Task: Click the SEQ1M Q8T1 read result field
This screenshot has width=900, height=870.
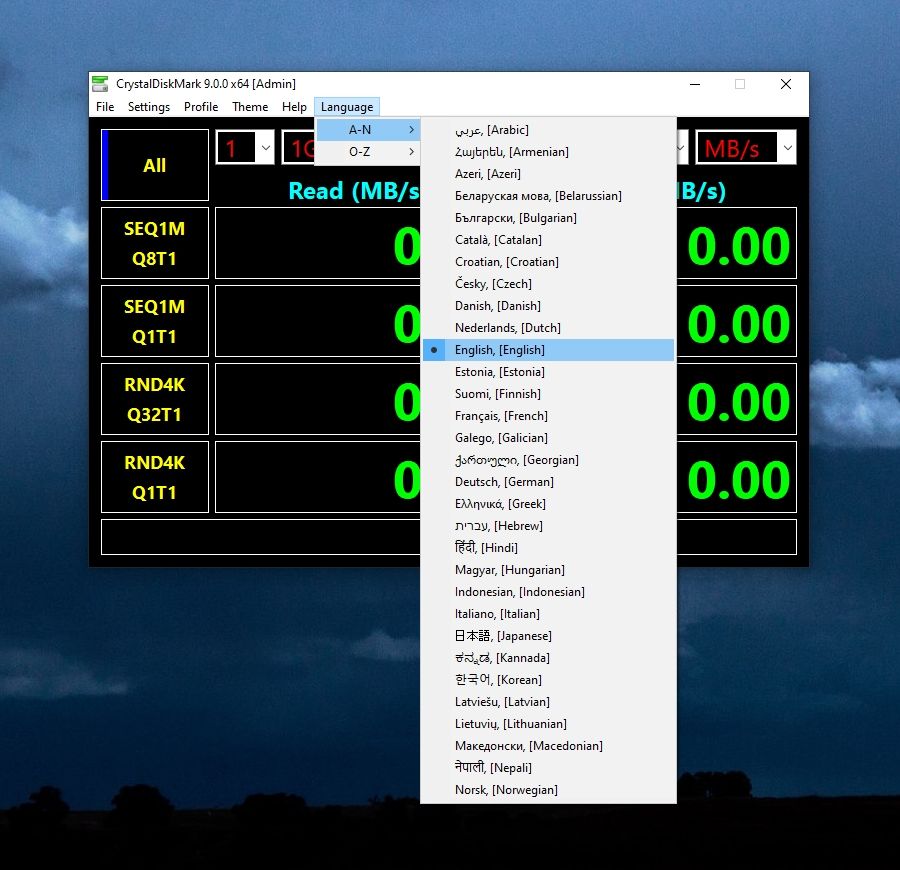Action: pos(318,243)
